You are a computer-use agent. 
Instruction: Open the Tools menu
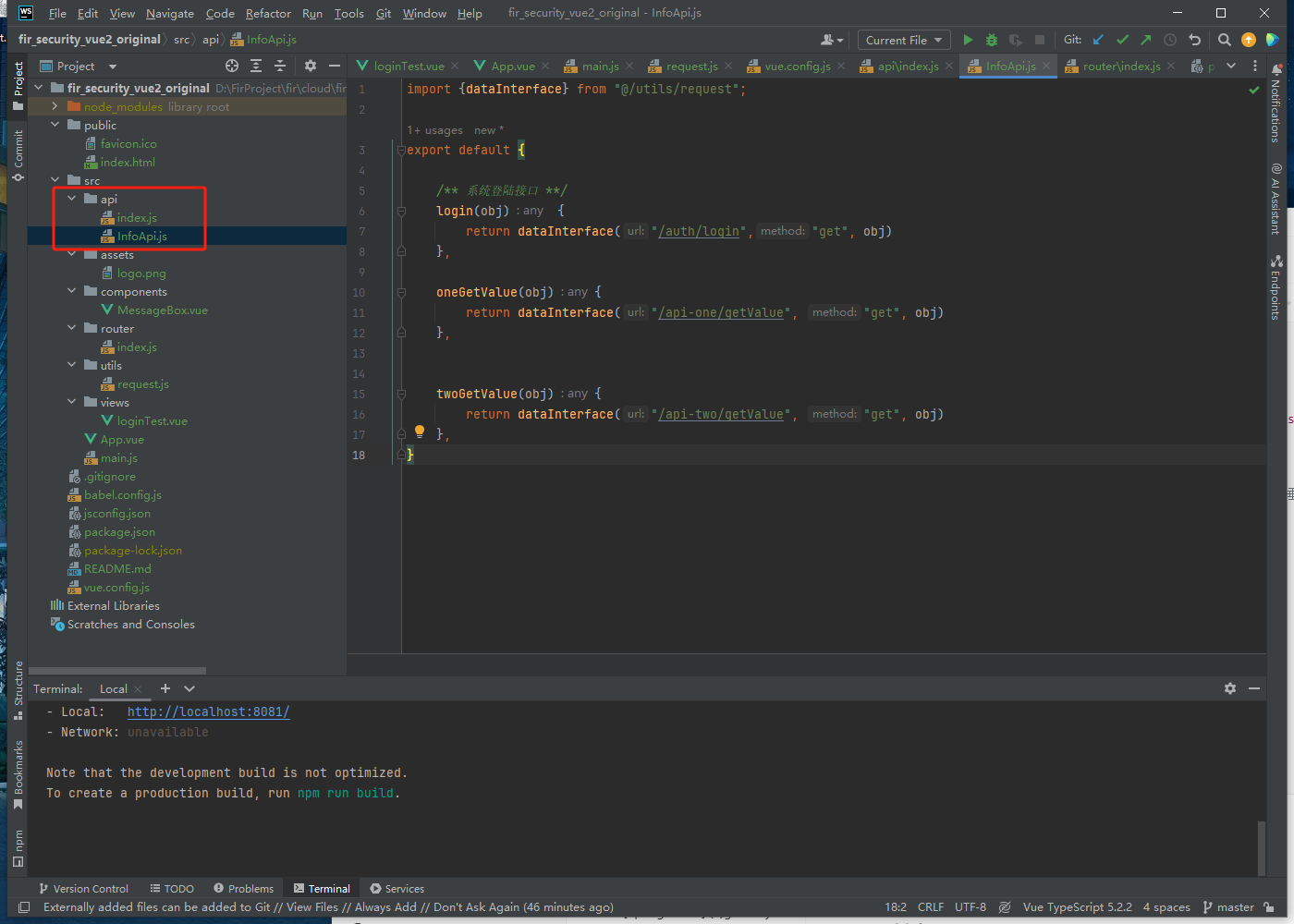pos(348,13)
